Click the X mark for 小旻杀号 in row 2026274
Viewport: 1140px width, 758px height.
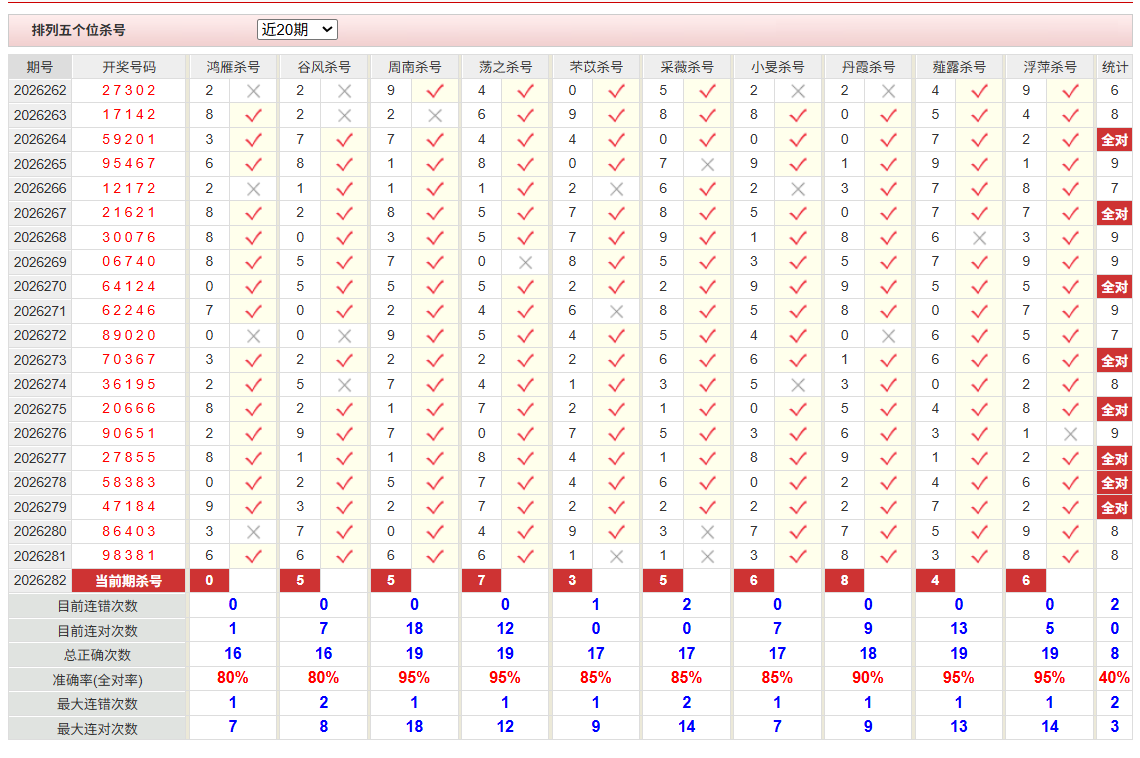pyautogui.click(x=798, y=385)
